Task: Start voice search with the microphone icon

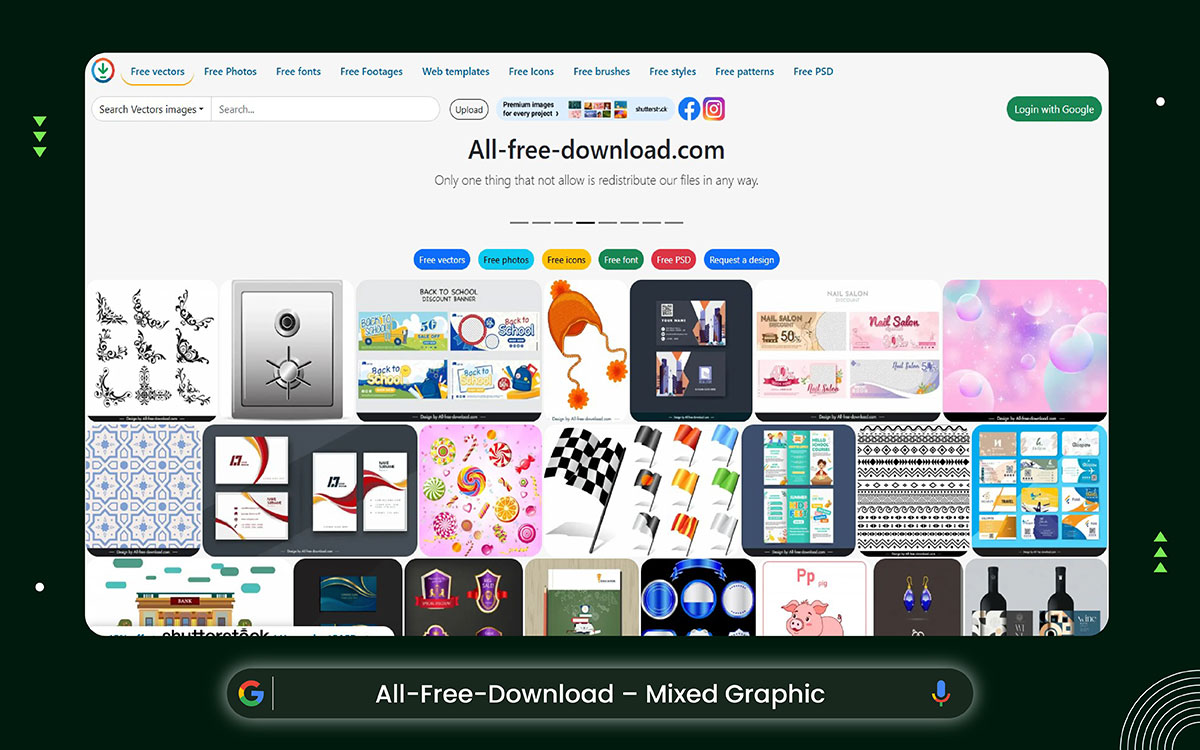Action: point(938,692)
